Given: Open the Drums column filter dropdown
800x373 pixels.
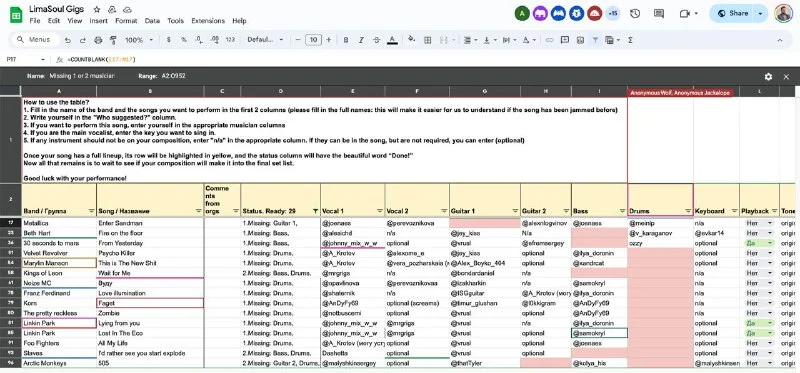Looking at the screenshot, I should pos(687,211).
